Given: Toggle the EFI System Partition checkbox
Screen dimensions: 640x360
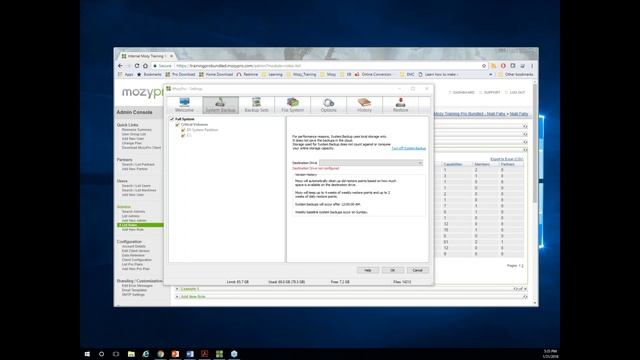Looking at the screenshot, I should 183,129.
